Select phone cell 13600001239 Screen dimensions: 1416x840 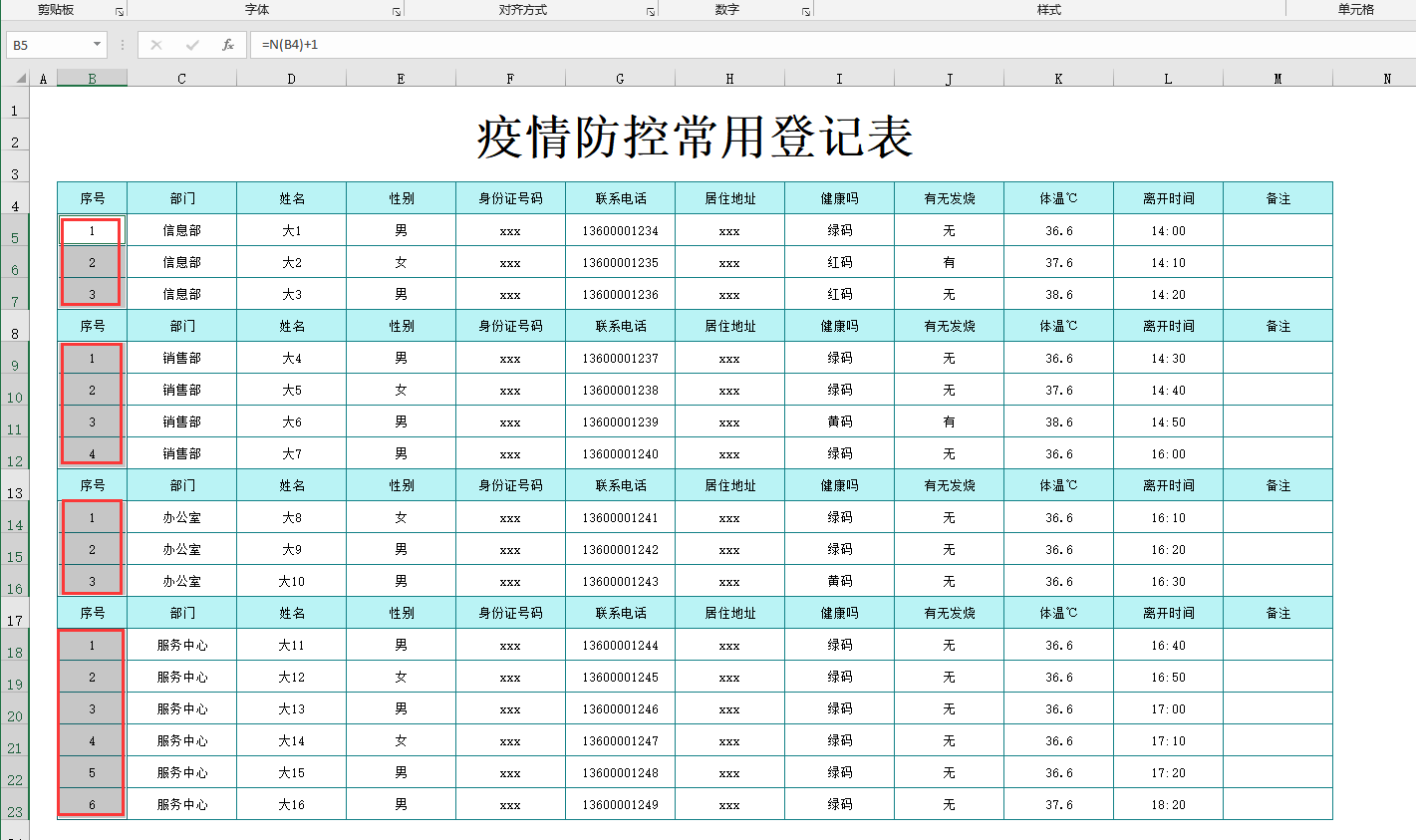(x=620, y=421)
